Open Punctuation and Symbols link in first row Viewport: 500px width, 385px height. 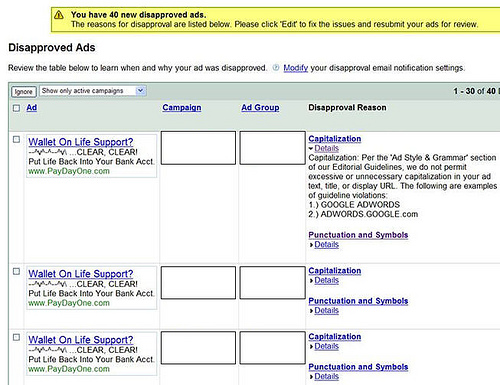tap(358, 235)
